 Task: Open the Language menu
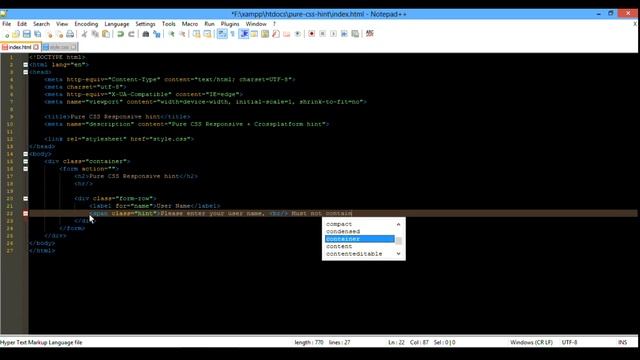tap(117, 24)
